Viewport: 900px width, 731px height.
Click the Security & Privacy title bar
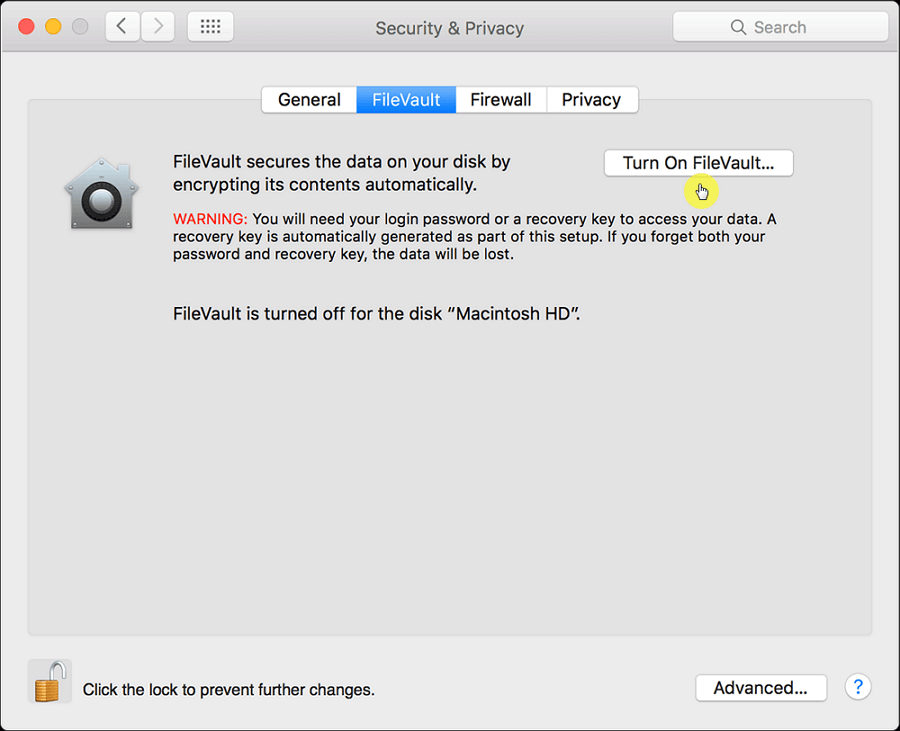tap(449, 28)
